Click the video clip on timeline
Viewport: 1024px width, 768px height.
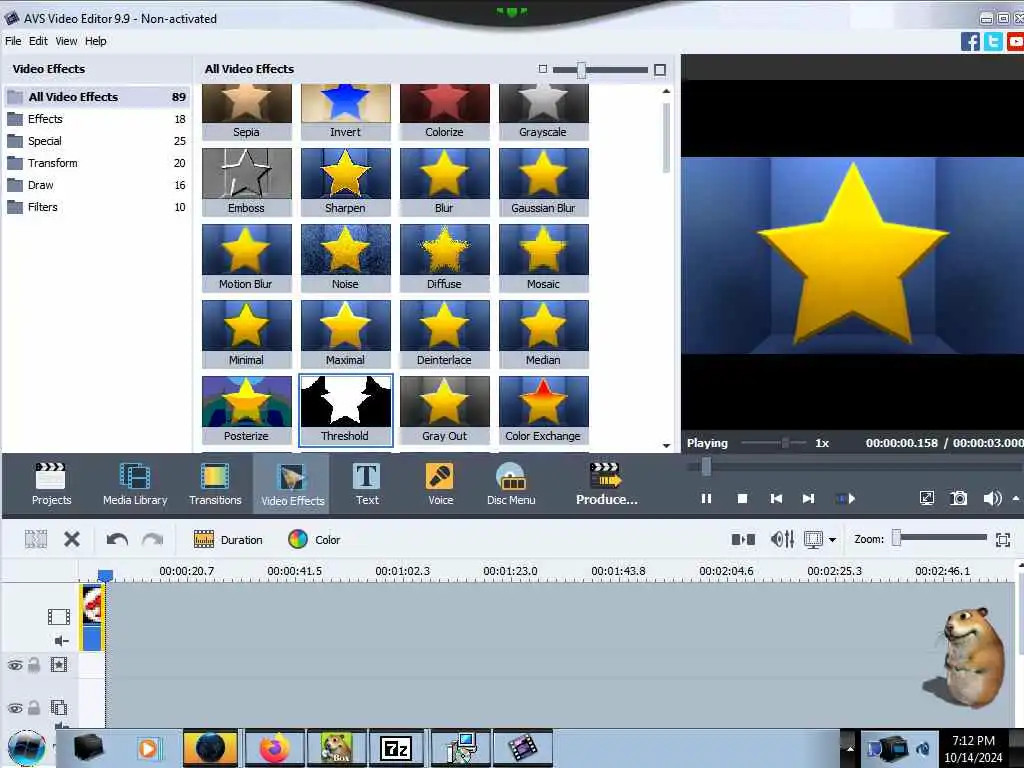92,617
